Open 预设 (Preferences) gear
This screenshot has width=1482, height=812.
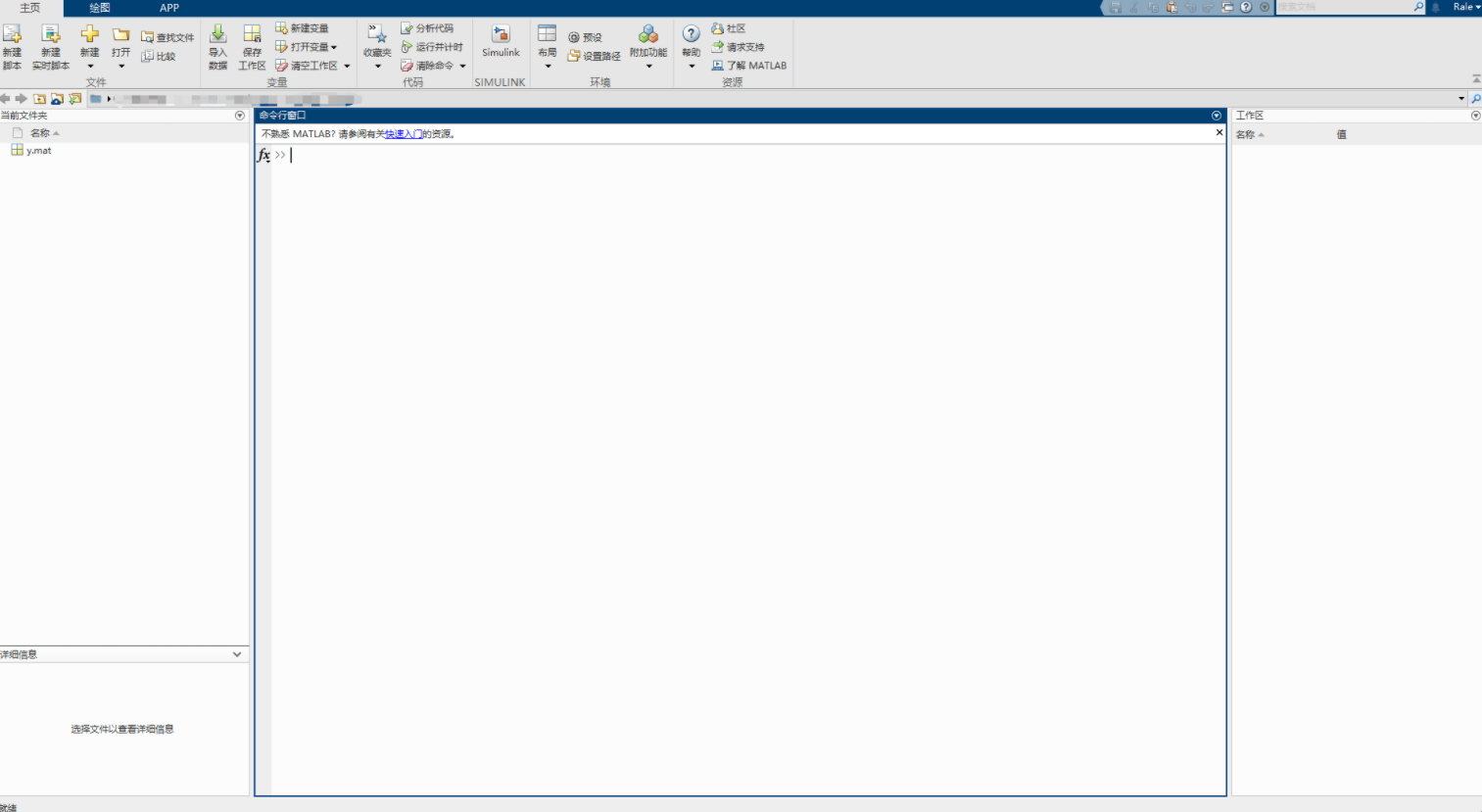(585, 37)
